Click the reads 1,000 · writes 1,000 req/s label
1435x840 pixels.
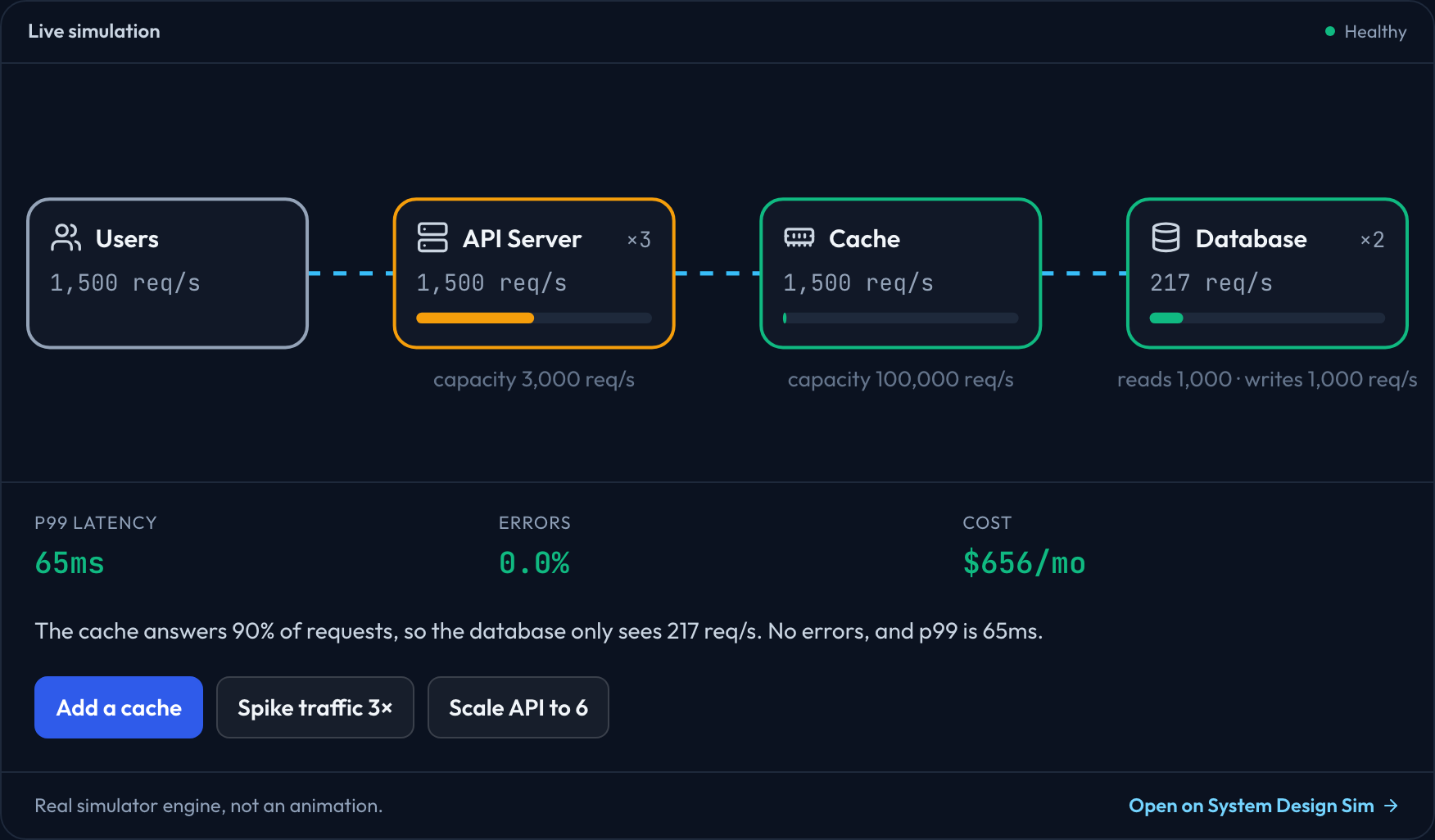point(1267,379)
